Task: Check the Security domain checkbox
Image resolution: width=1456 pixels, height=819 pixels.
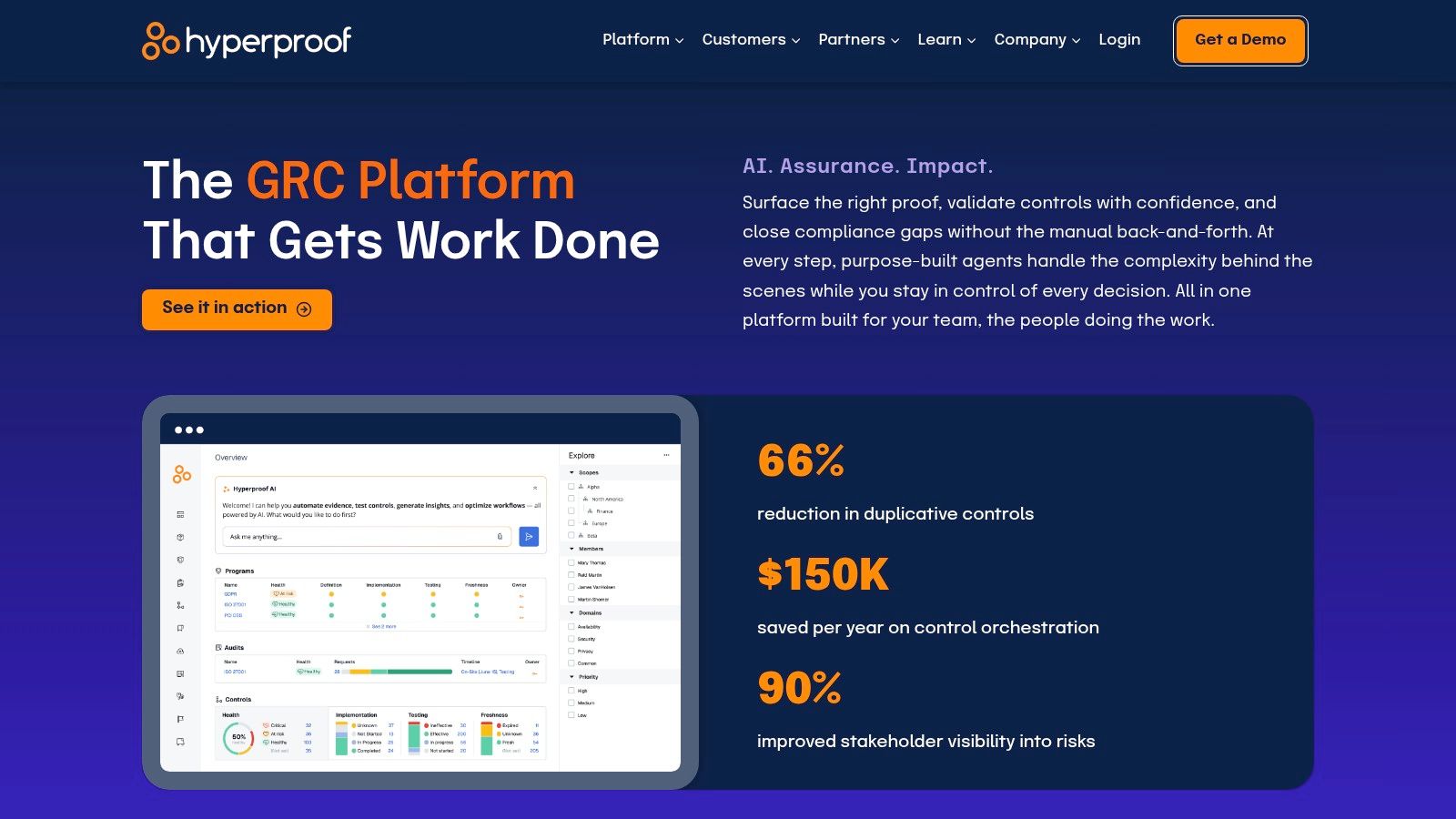Action: [x=571, y=639]
